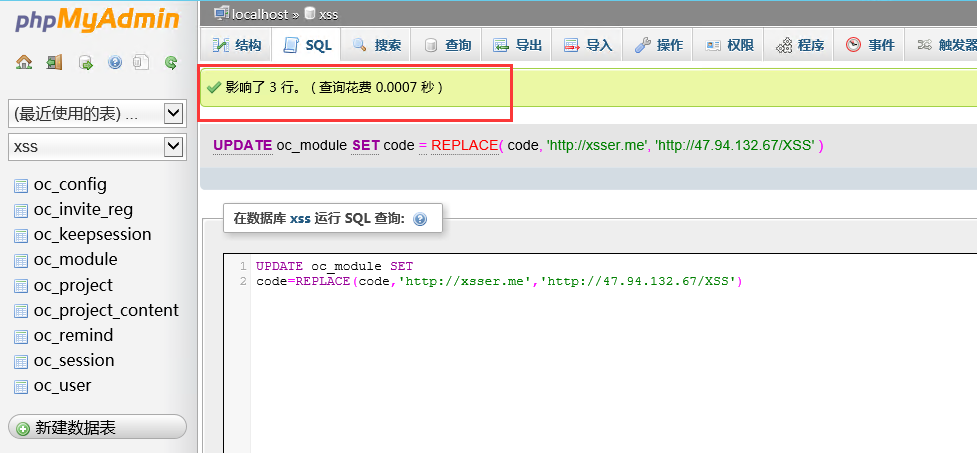Image resolution: width=977 pixels, height=453 pixels.
Task: Switch to the 结构 tab
Action: coord(237,45)
